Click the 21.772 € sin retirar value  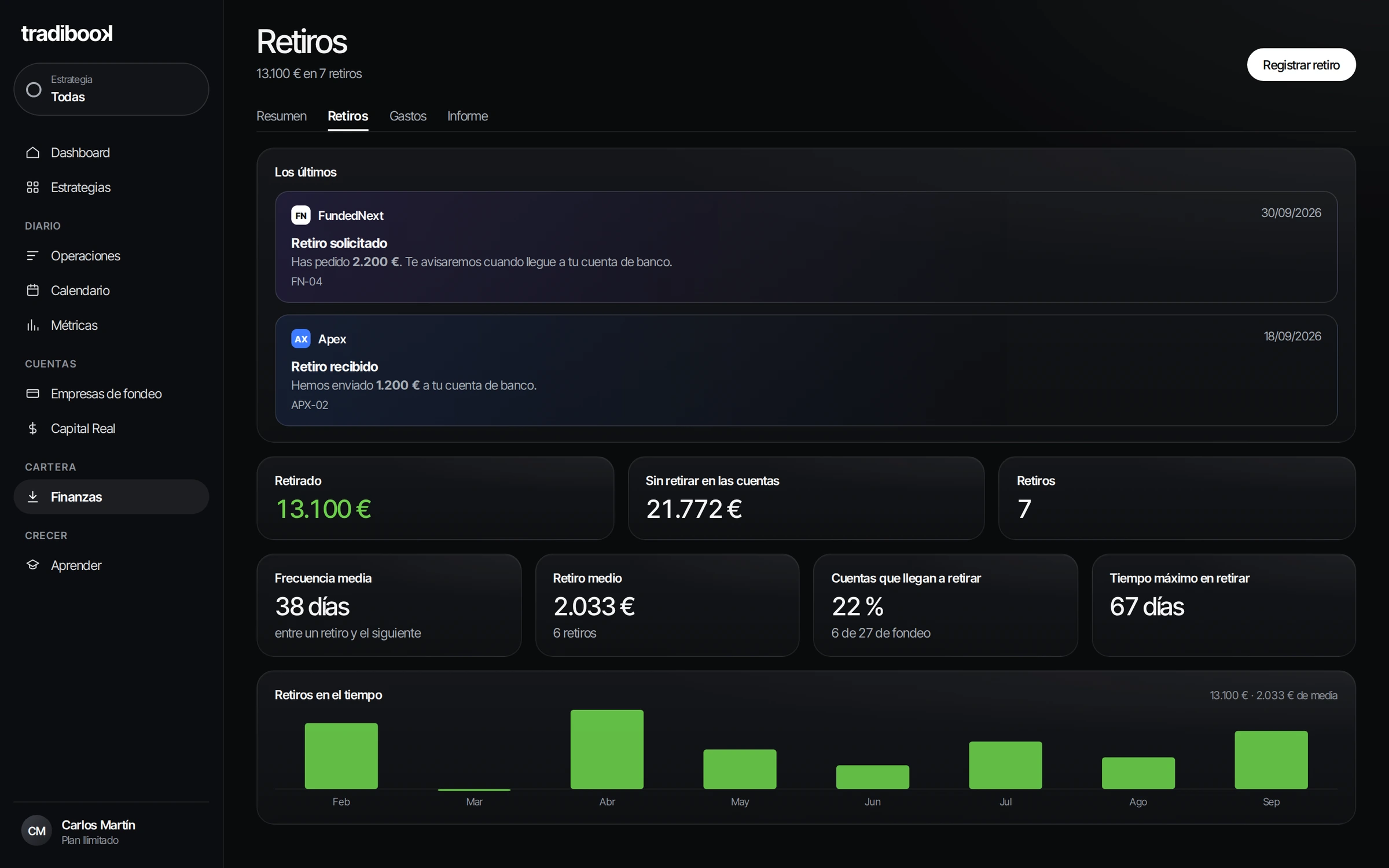pyautogui.click(x=694, y=509)
